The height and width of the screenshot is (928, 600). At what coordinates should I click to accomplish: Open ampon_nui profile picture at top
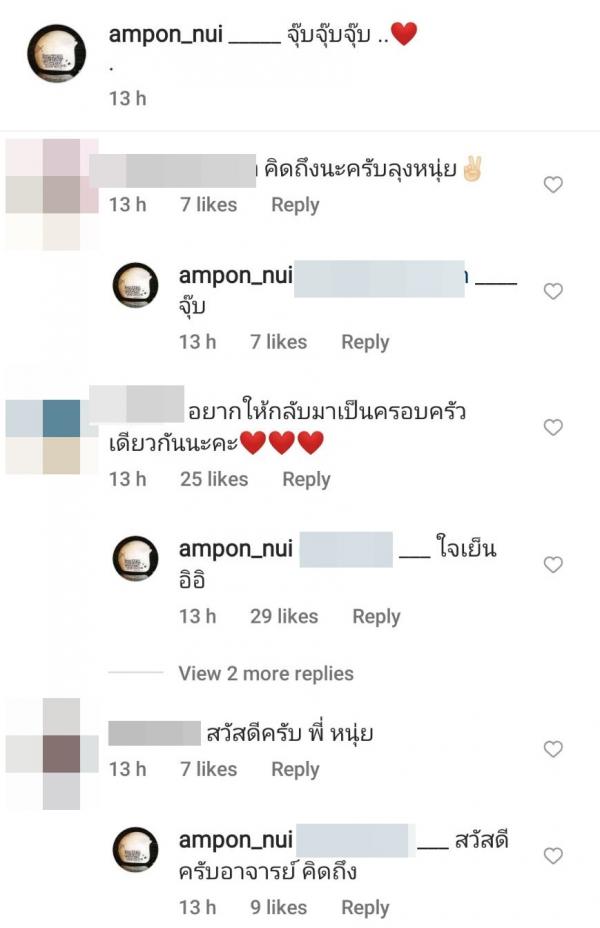[57, 53]
